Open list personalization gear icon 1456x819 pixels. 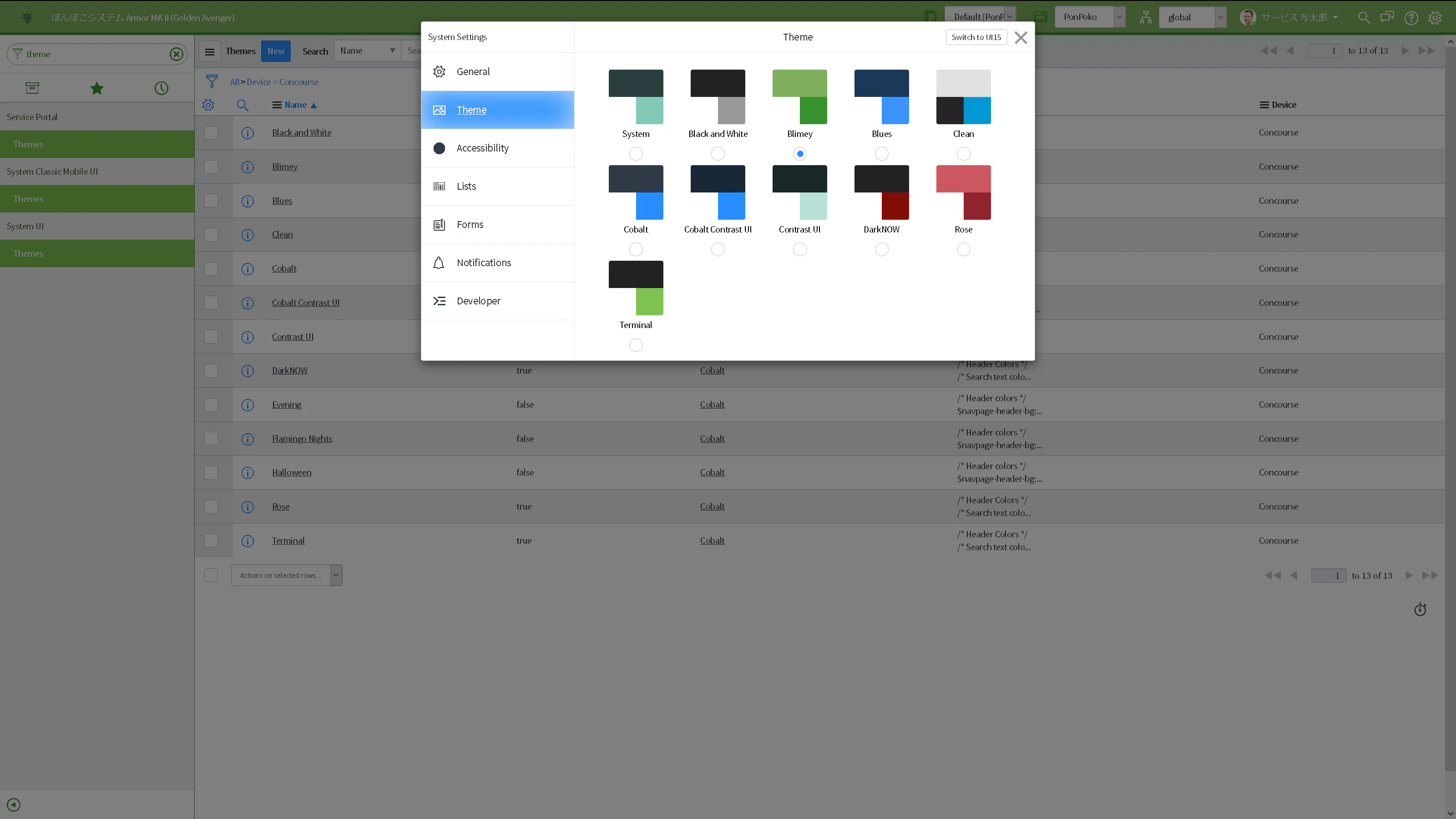pyautogui.click(x=208, y=105)
